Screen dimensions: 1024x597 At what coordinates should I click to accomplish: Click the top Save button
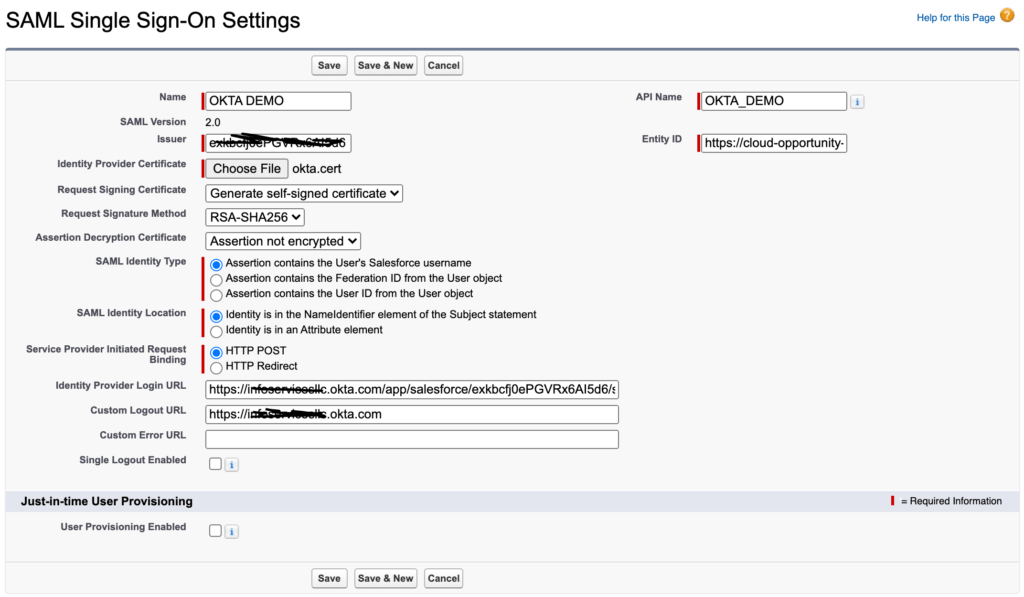[329, 64]
